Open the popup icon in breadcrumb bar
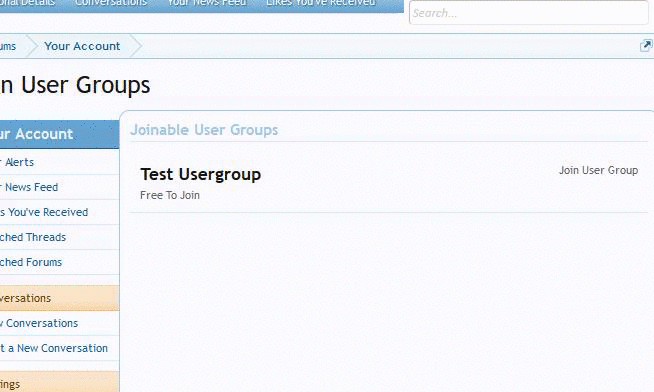 click(646, 45)
